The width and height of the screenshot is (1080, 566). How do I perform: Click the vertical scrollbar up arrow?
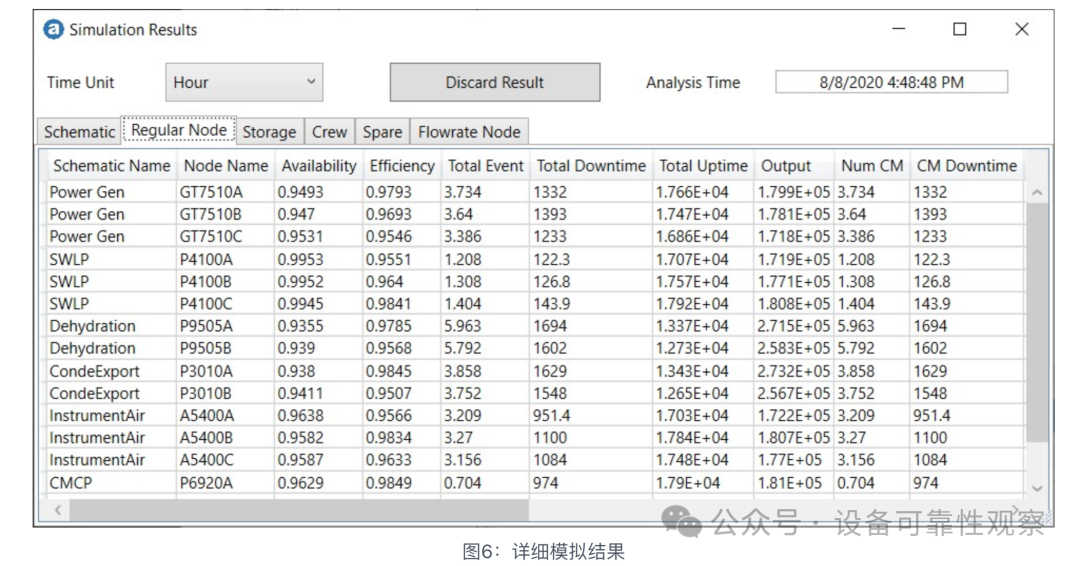click(1037, 193)
